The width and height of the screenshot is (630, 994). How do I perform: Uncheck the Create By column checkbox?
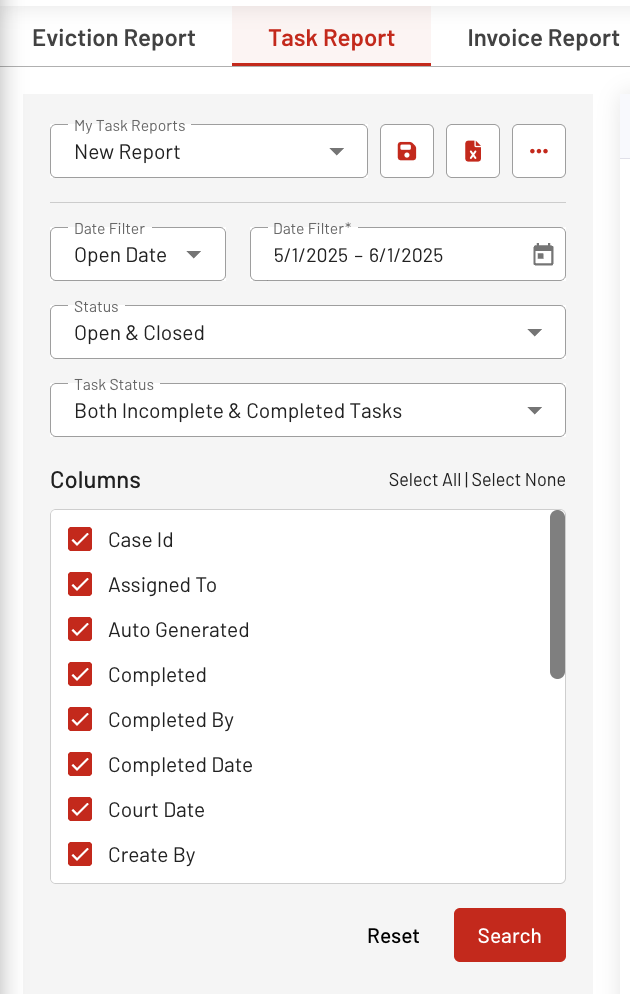(80, 855)
